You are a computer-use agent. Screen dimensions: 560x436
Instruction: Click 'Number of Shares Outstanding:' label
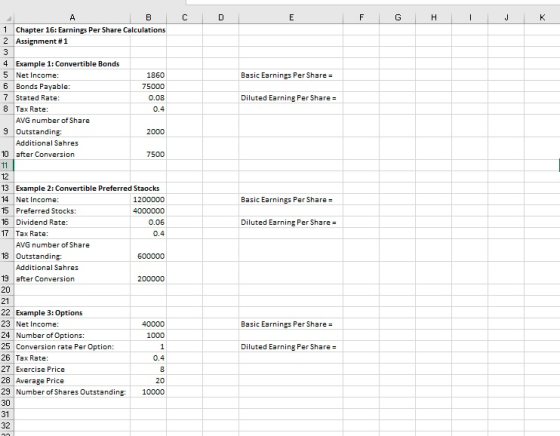(71, 392)
